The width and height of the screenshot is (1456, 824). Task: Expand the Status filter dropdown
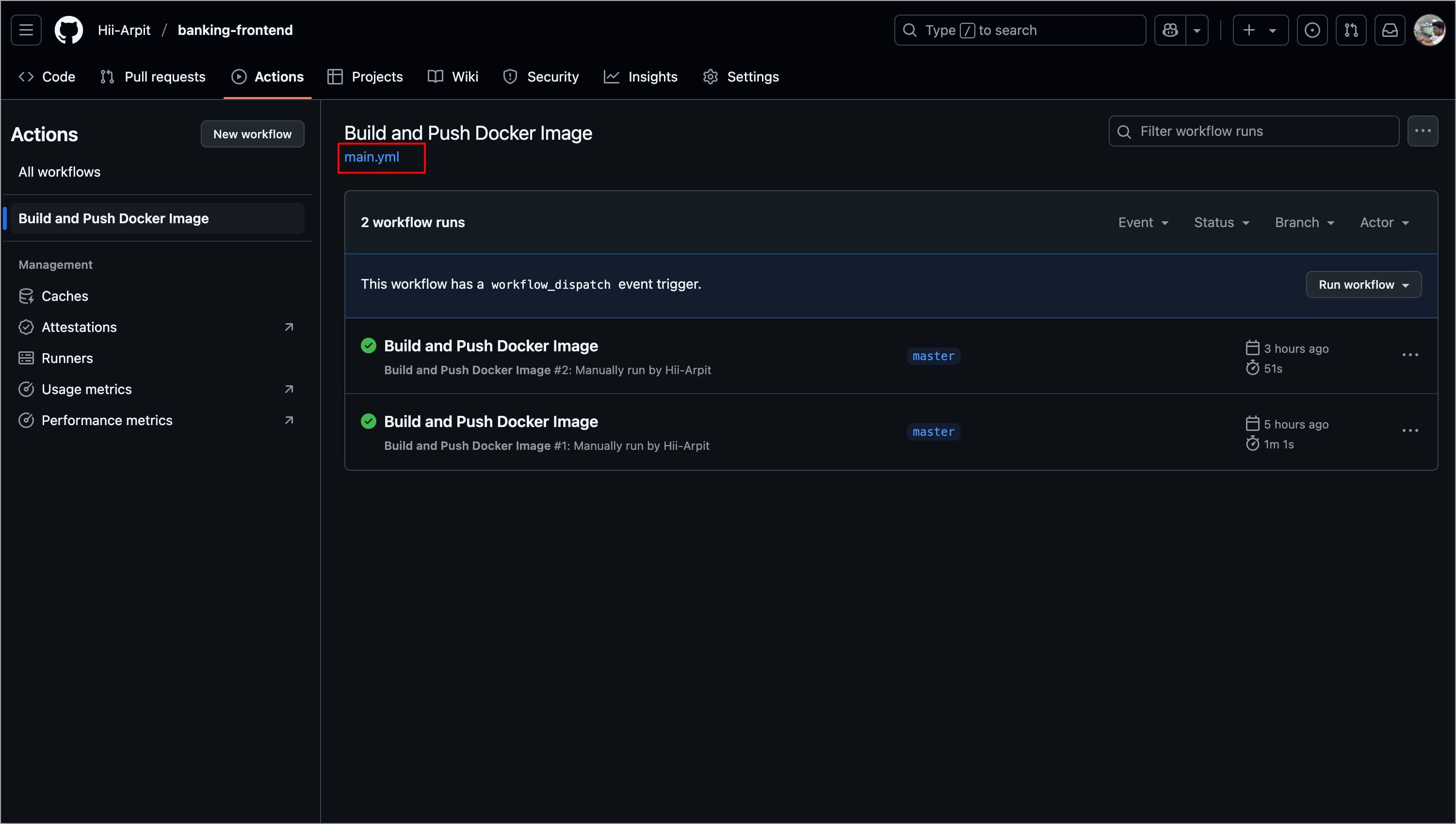tap(1221, 222)
